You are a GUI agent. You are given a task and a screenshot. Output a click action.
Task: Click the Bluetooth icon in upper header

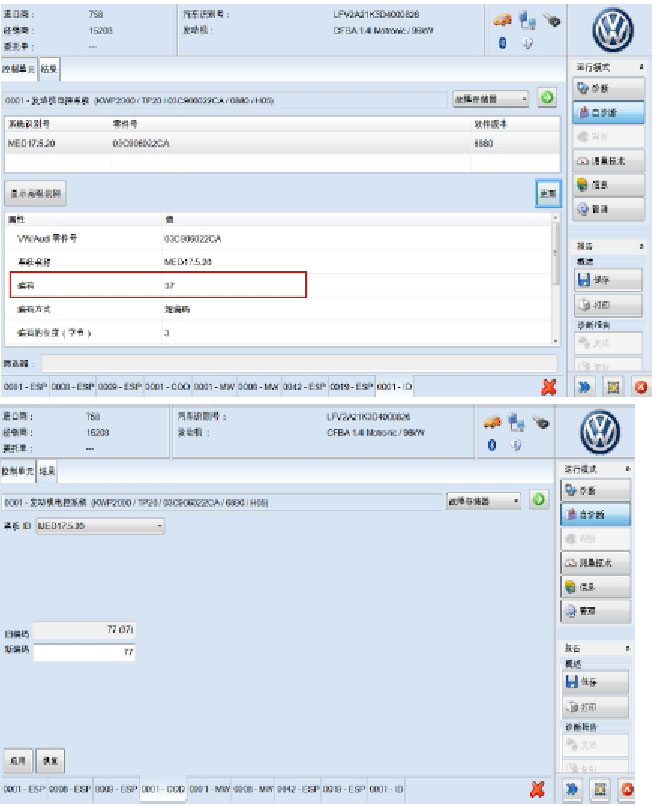[x=502, y=43]
